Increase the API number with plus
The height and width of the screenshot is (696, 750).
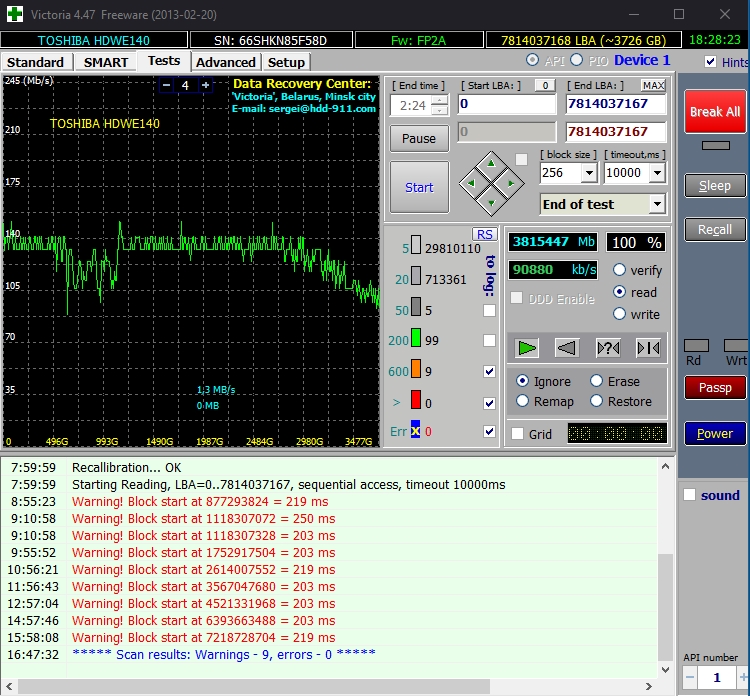pos(744,677)
